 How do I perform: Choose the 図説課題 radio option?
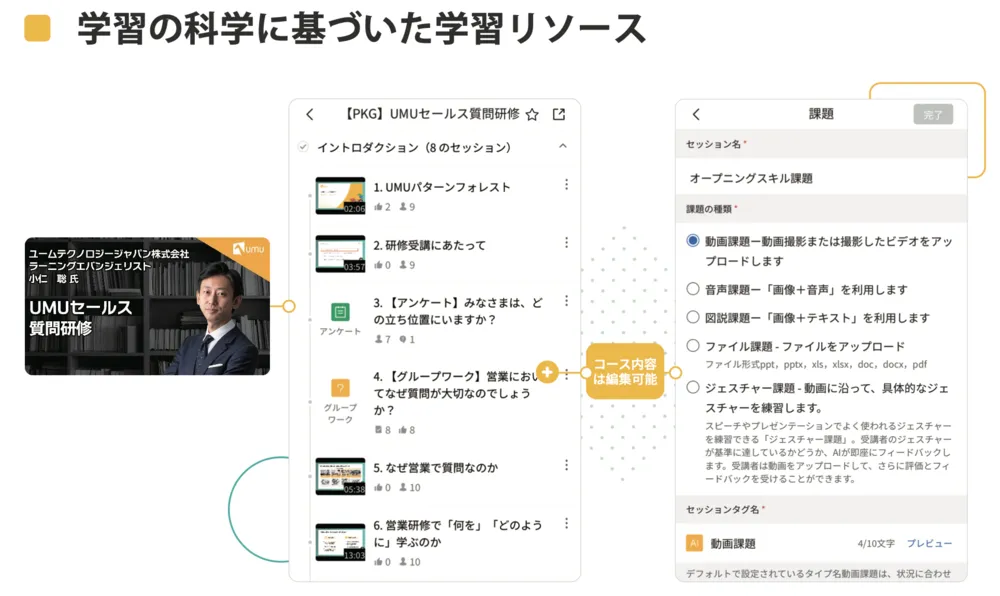click(x=693, y=317)
